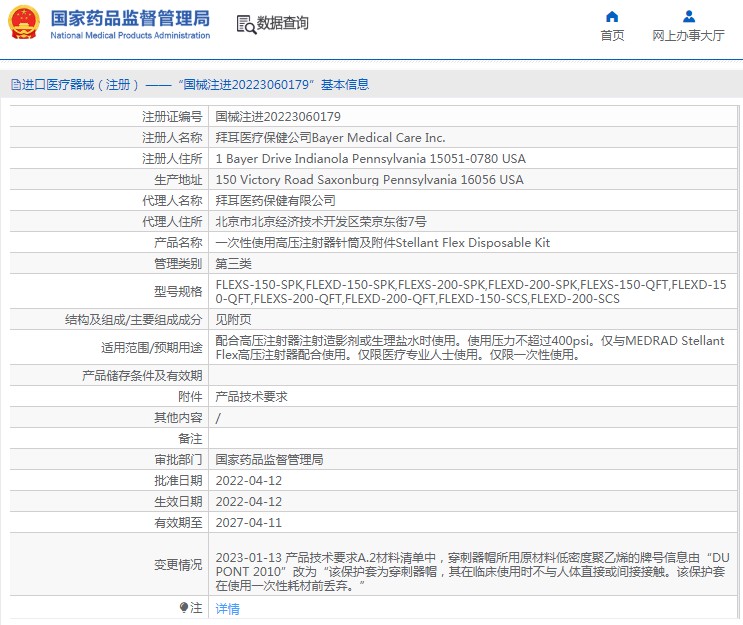Click 适用范围/预期用途 label
The width and height of the screenshot is (743, 625).
click(x=152, y=347)
